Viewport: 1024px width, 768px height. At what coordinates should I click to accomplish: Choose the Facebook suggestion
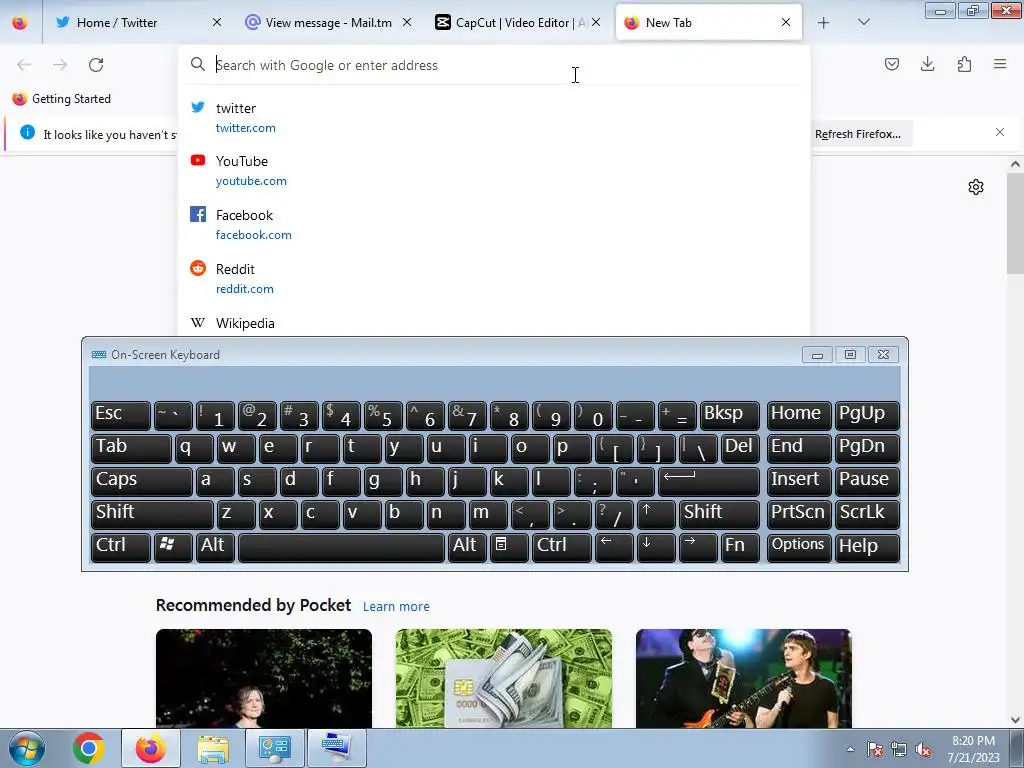[x=493, y=224]
